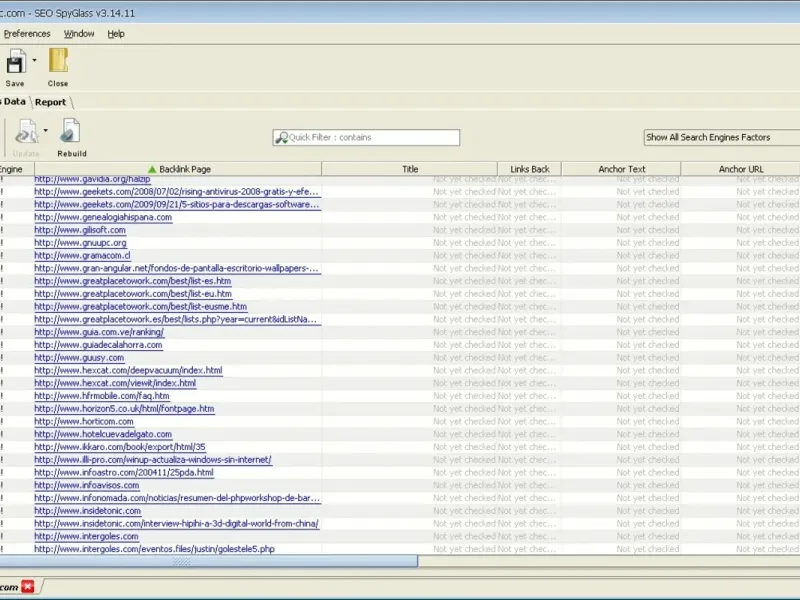This screenshot has width=800, height=600.
Task: Open illi-pro.com winup-actualiza-windows link
Action: 153,460
